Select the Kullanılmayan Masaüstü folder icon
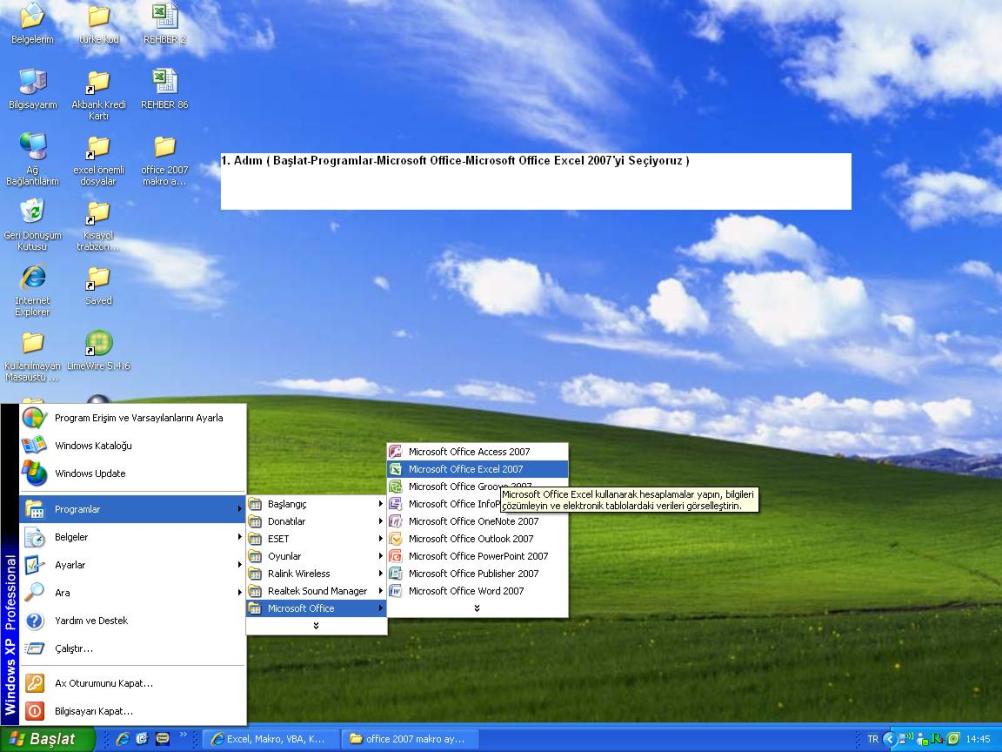Viewport: 1002px width, 752px height. [x=33, y=357]
